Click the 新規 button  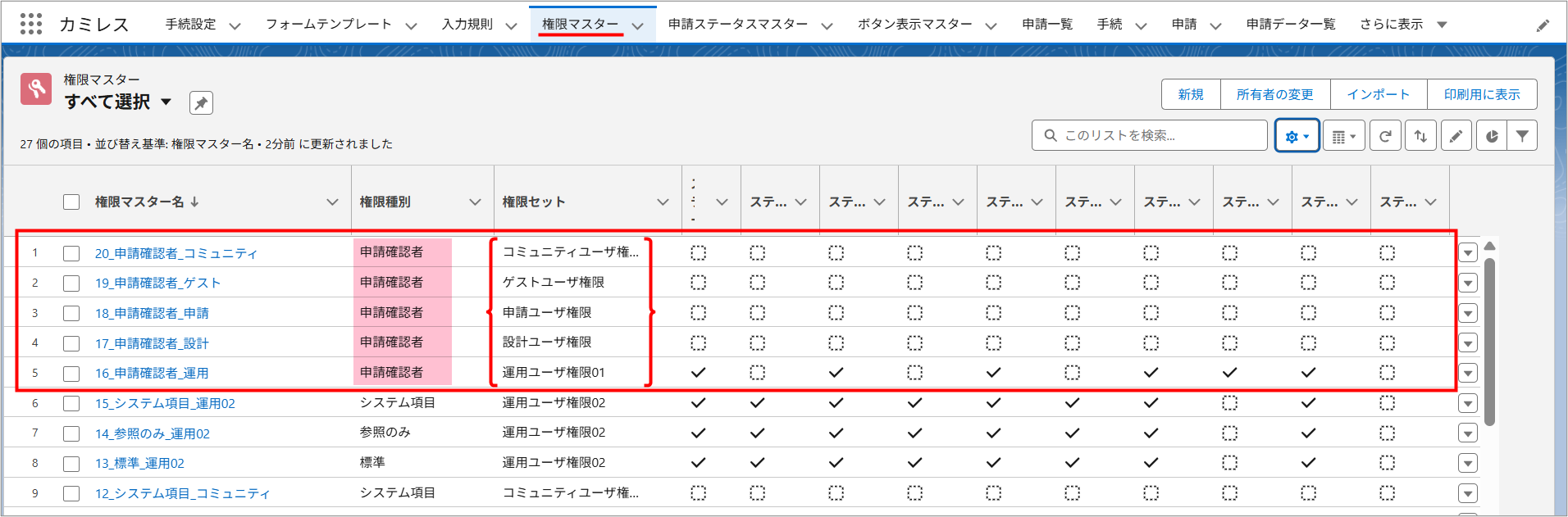(x=1191, y=94)
